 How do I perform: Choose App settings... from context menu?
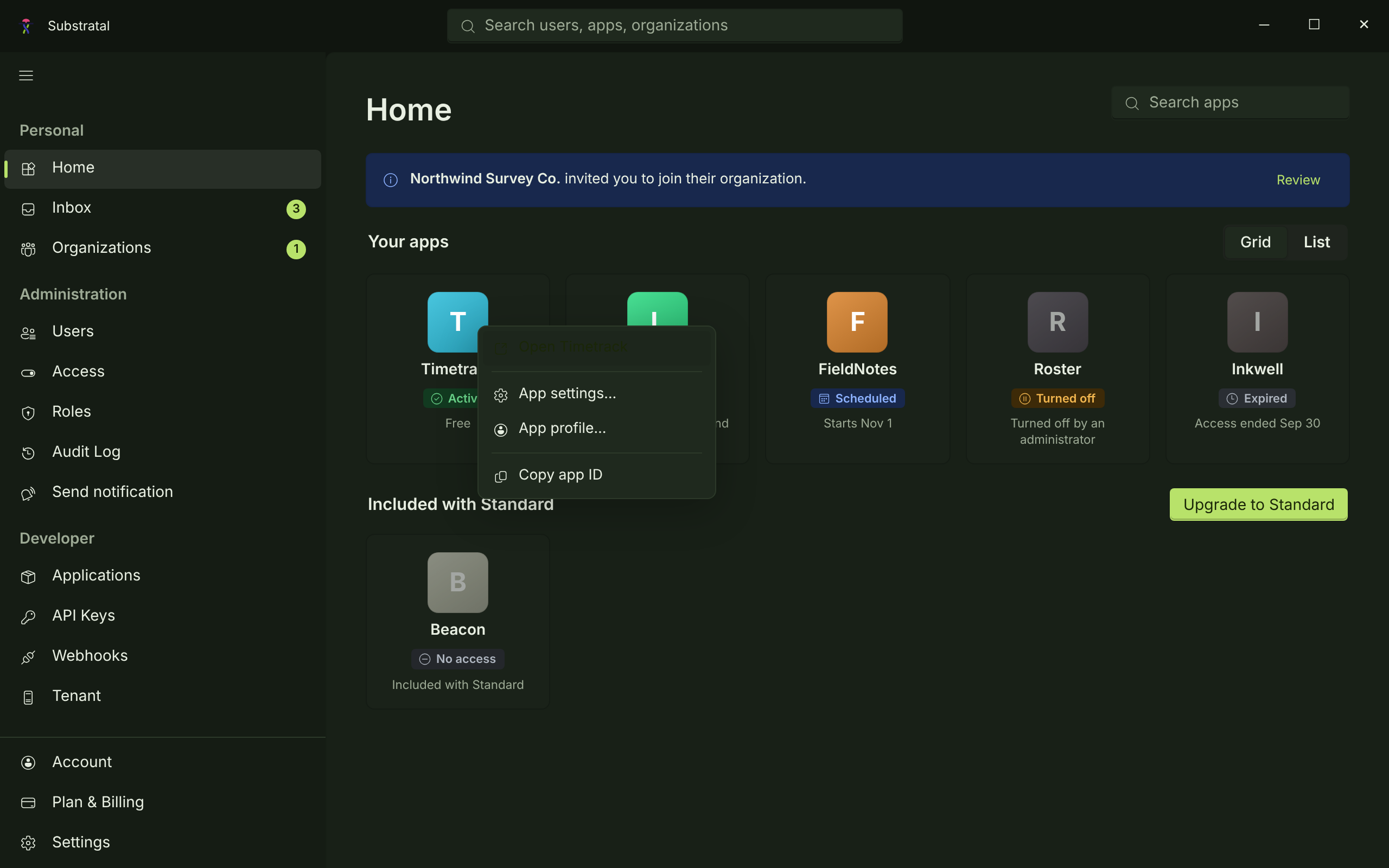coord(596,394)
